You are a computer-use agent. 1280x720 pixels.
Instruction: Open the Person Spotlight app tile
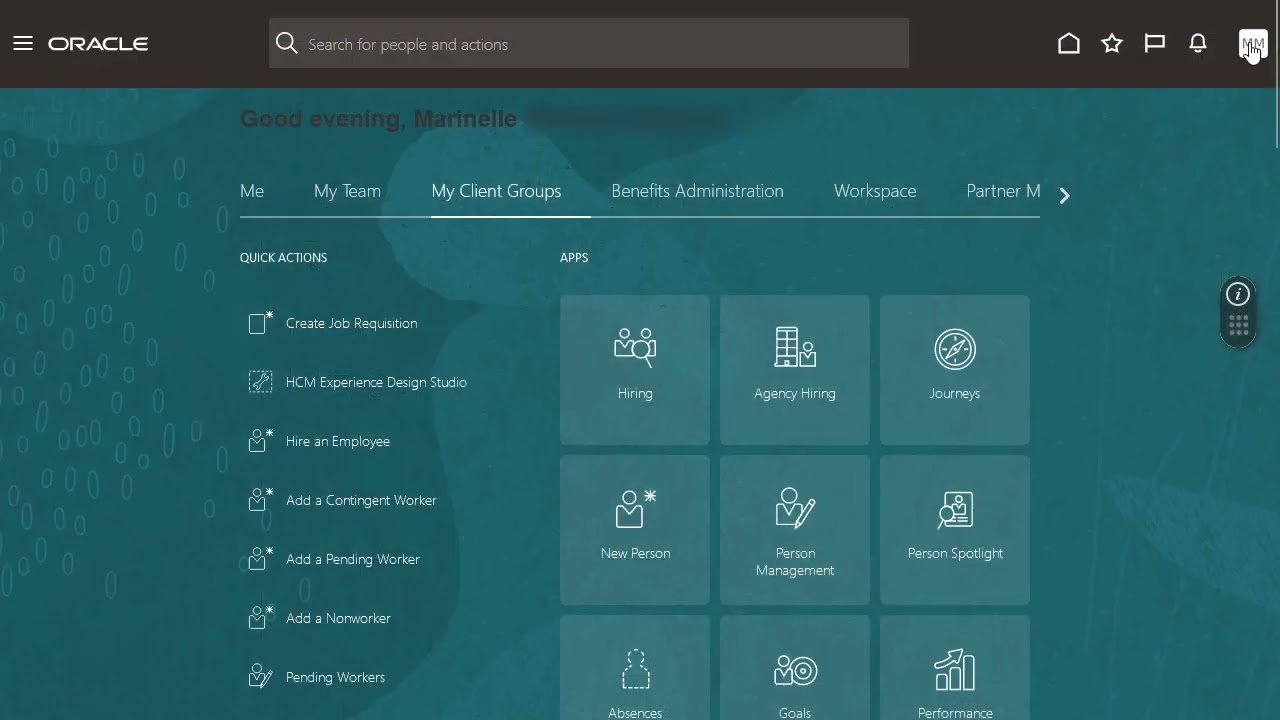pyautogui.click(x=955, y=530)
